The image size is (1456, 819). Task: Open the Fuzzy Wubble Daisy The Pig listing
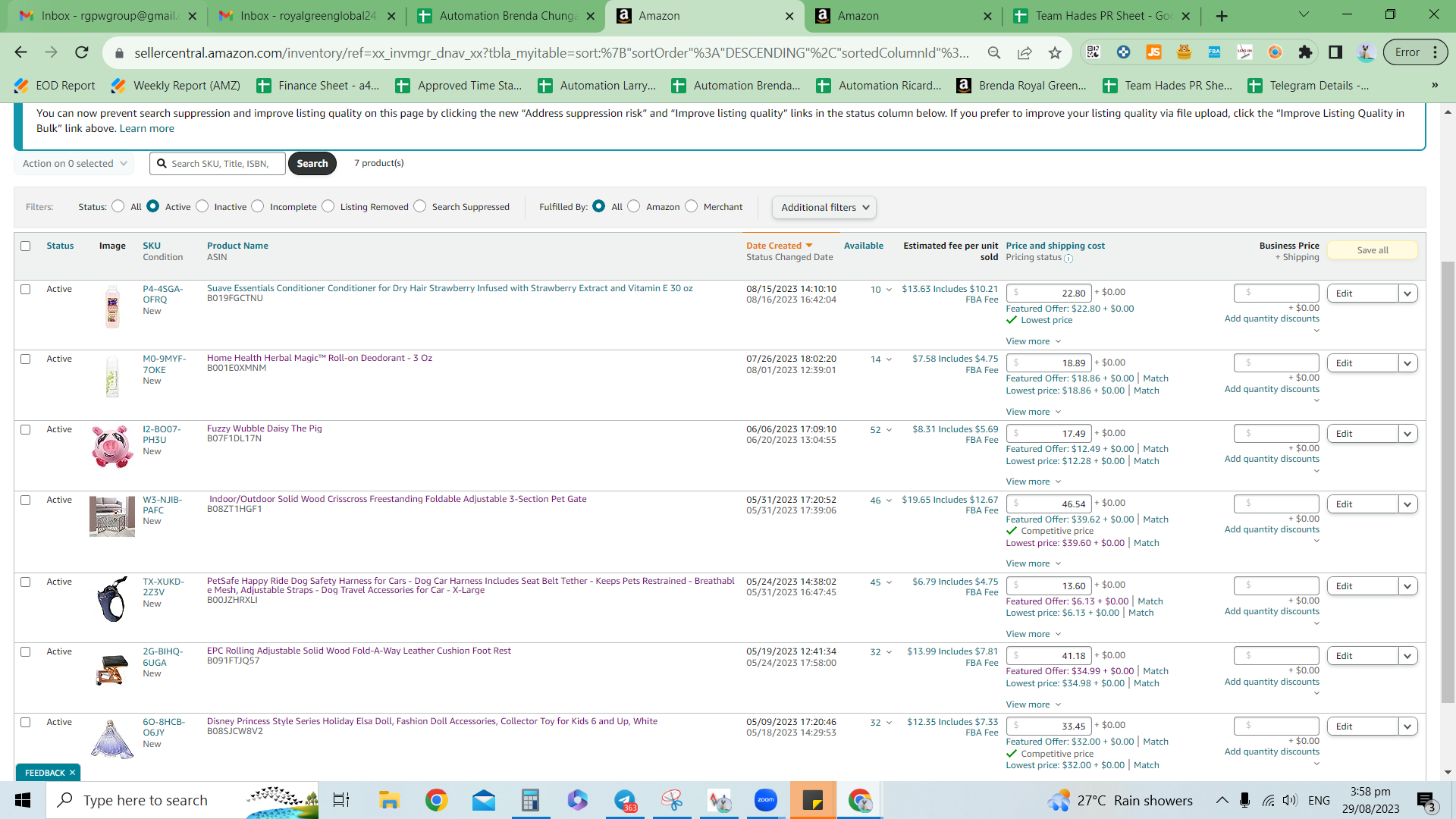[x=265, y=428]
